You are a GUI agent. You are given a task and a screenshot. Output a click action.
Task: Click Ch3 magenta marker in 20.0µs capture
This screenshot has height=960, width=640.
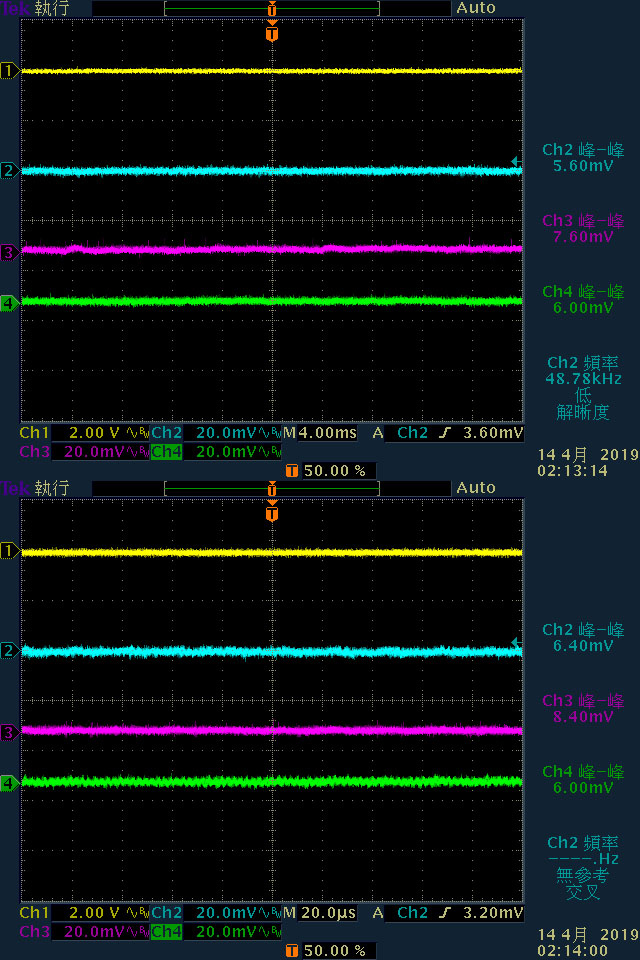click(9, 732)
